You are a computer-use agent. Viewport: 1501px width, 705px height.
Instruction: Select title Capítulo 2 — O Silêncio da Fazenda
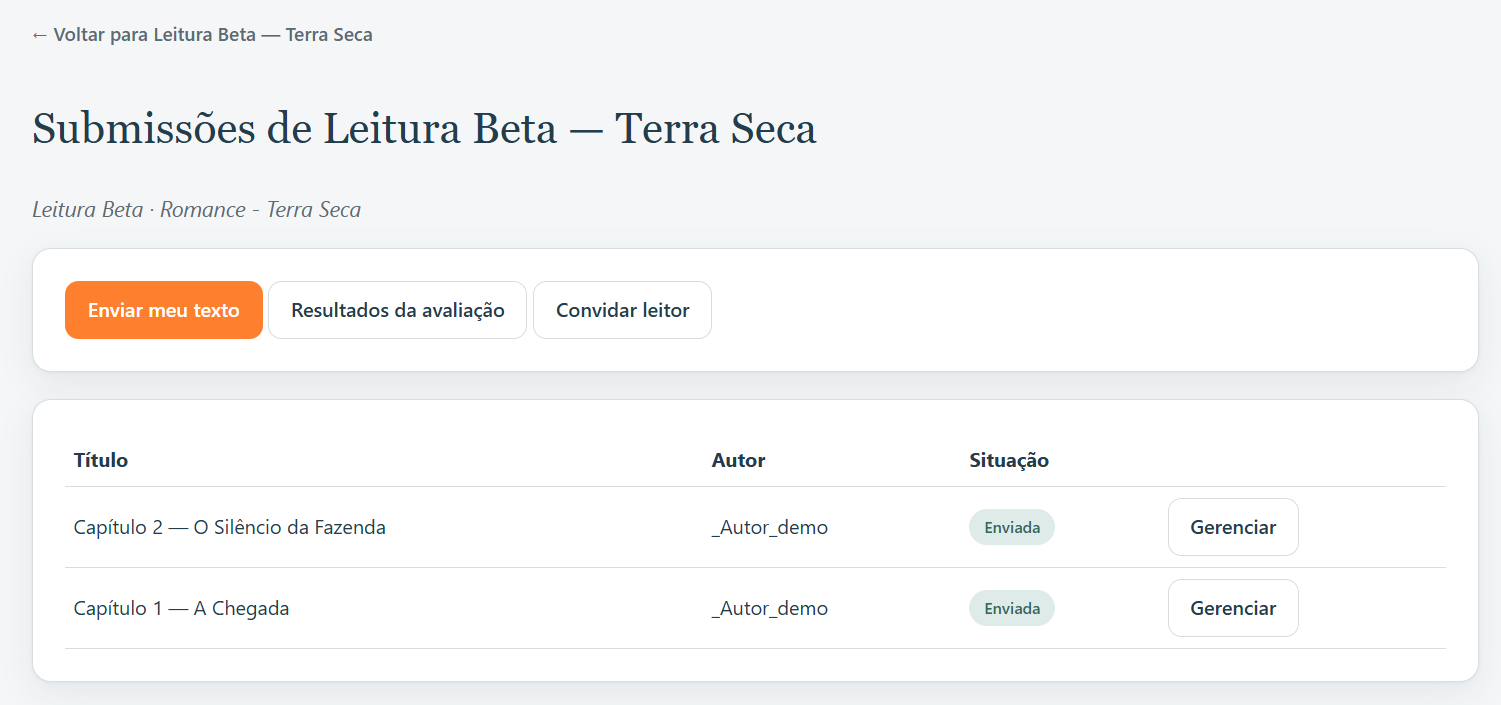click(230, 527)
